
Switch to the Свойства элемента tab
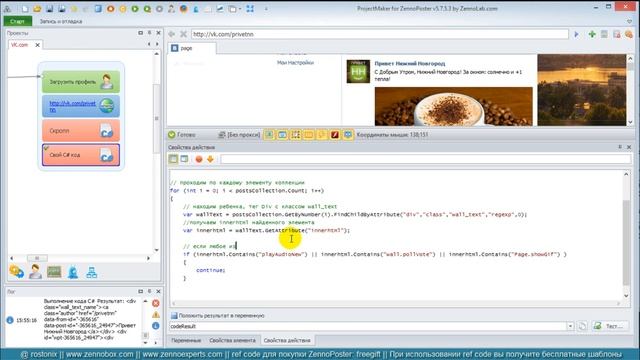point(232,340)
